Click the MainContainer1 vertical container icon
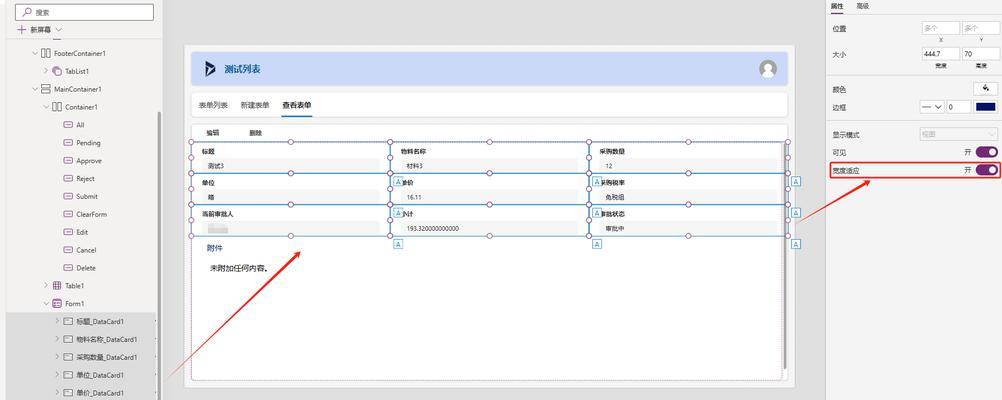 pyautogui.click(x=46, y=89)
